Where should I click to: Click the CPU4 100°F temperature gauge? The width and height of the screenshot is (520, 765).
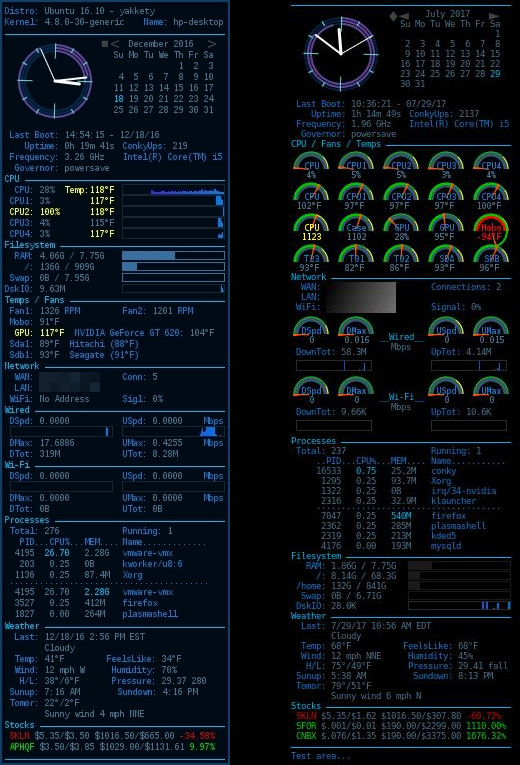[x=491, y=197]
